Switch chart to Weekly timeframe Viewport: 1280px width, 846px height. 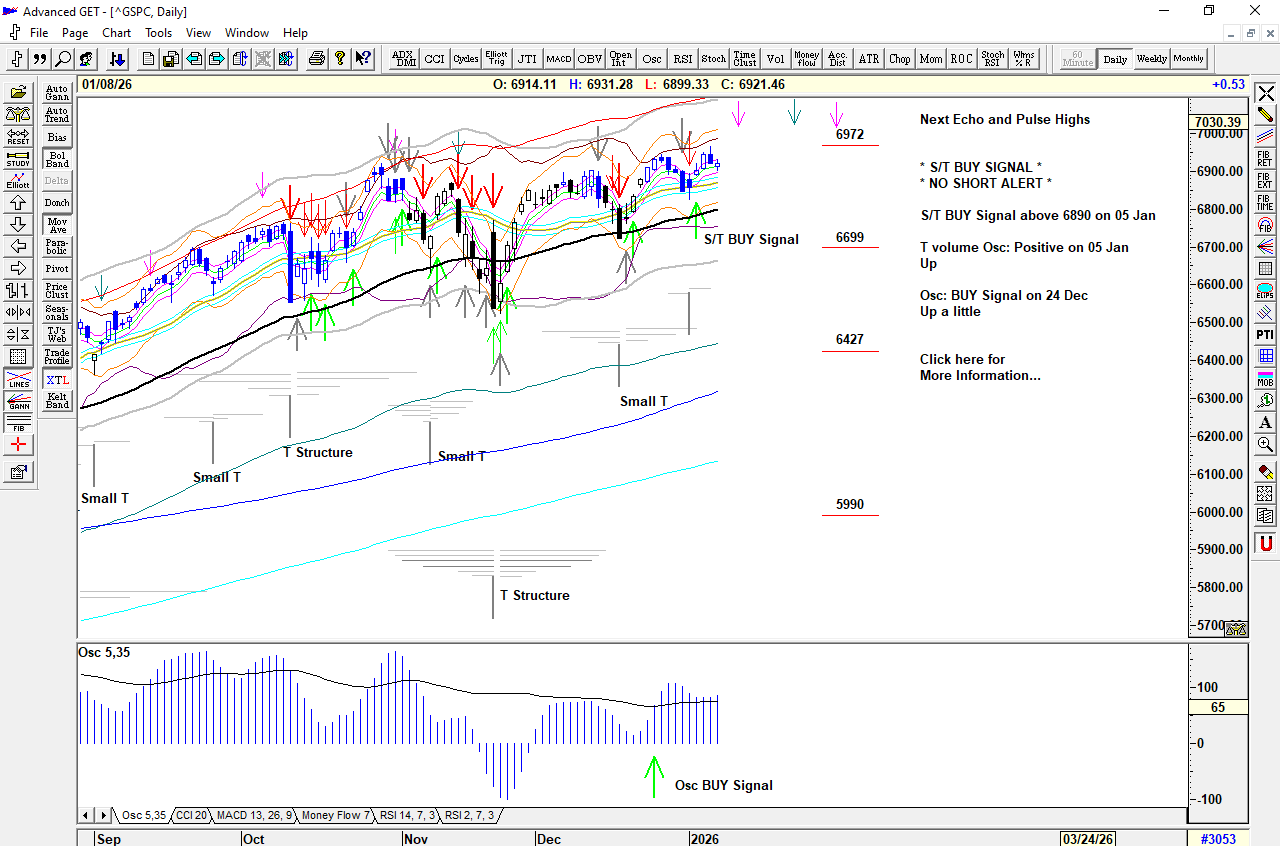click(x=1152, y=59)
